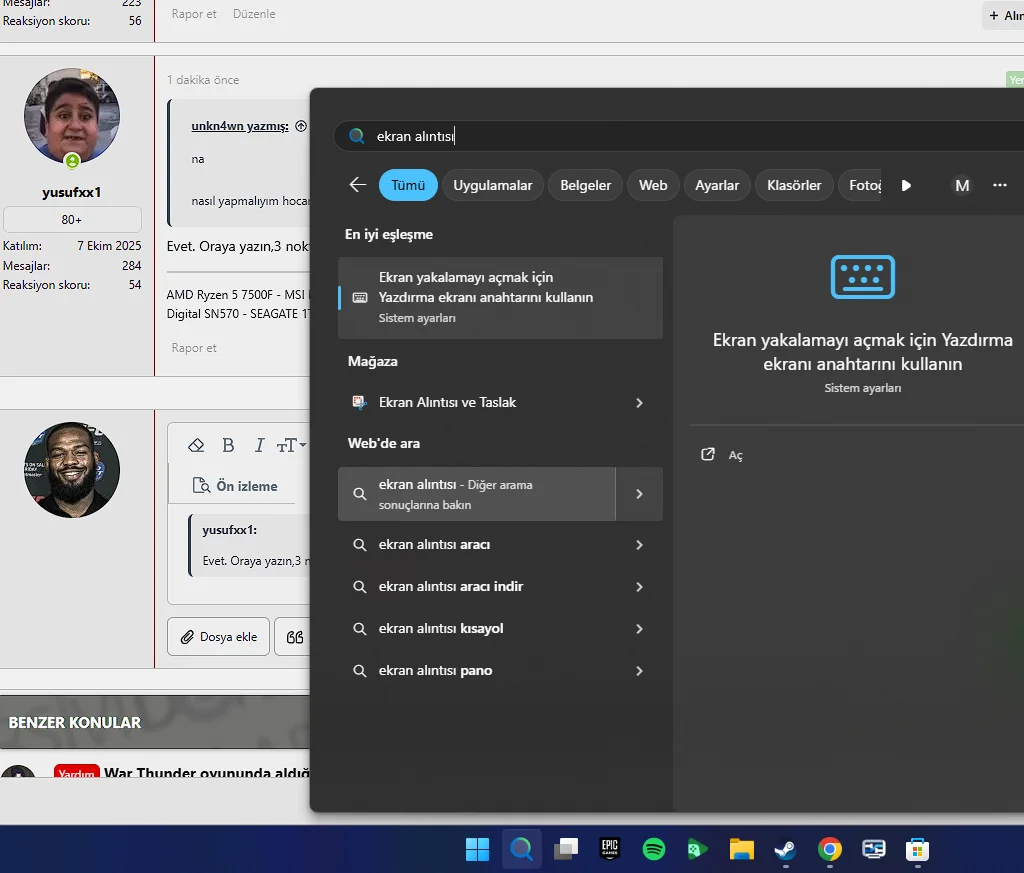Click the Windows Start button
Viewport: 1024px width, 873px height.
click(x=477, y=850)
